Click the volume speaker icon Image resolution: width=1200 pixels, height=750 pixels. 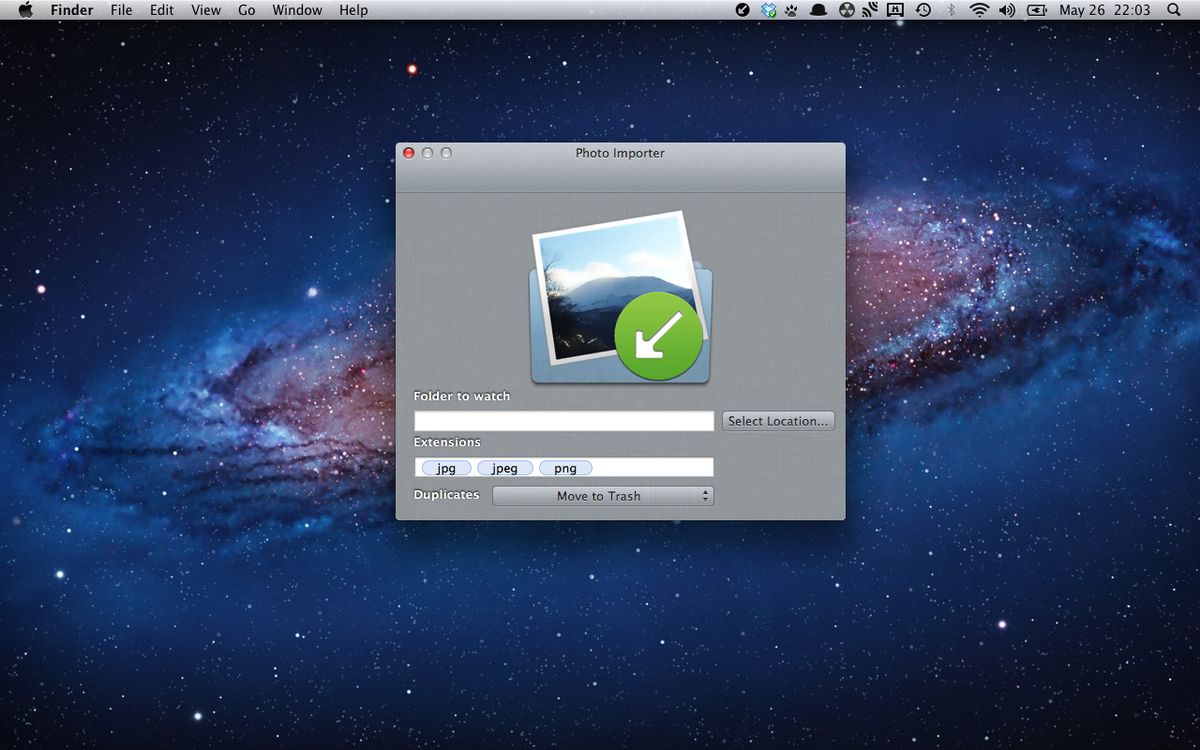pyautogui.click(x=1006, y=10)
